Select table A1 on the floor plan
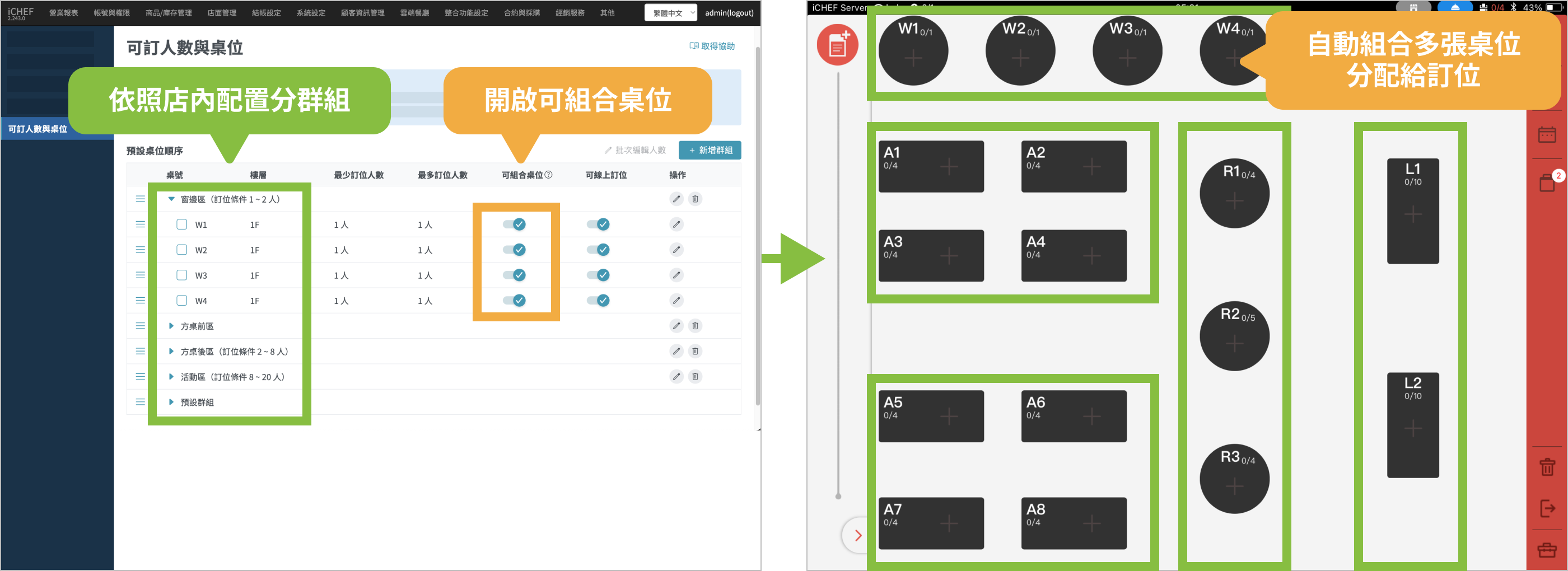Screen dimensions: 1568x571 930,167
